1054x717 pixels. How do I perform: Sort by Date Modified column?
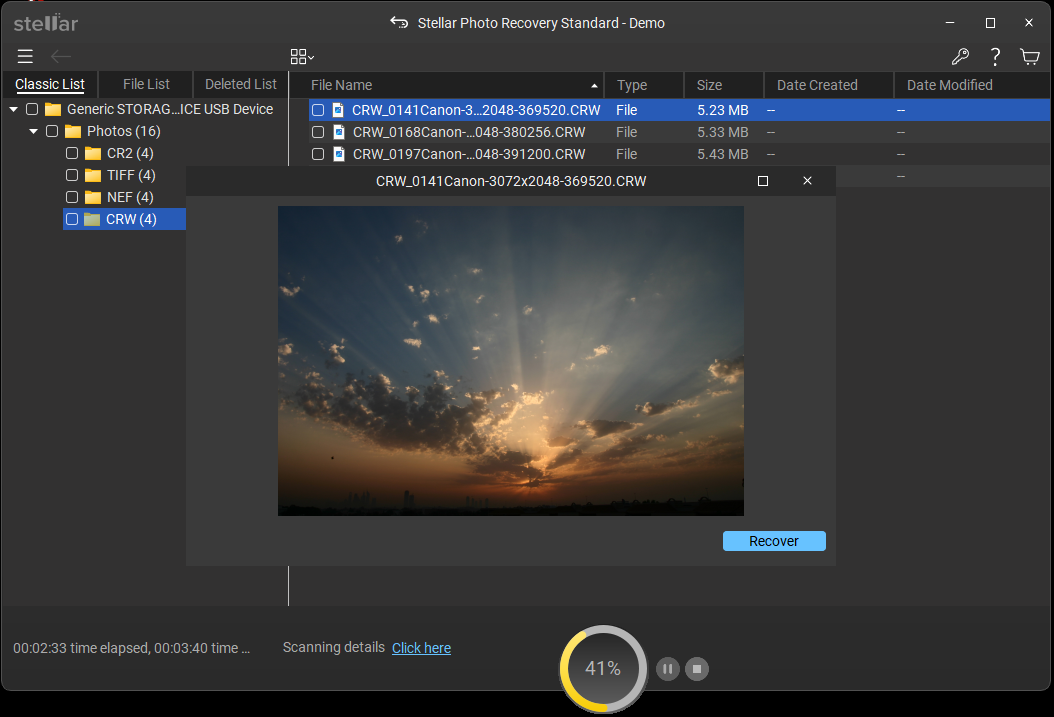point(972,85)
